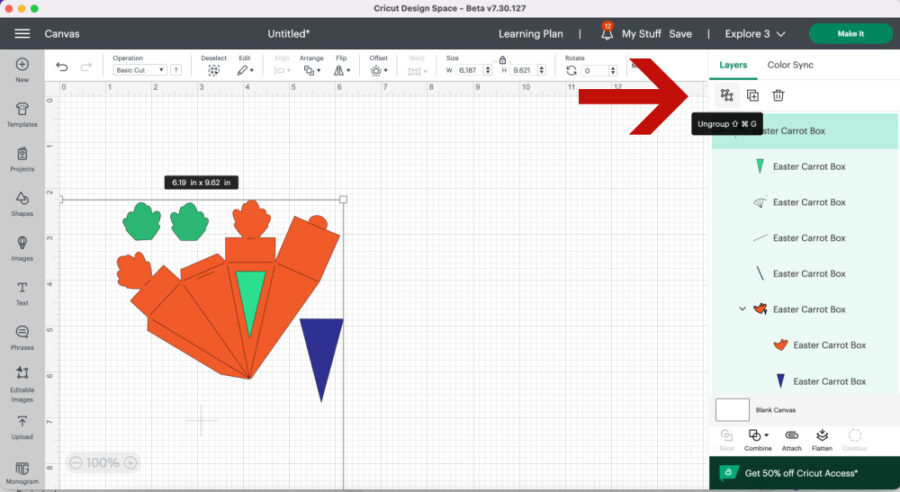The height and width of the screenshot is (492, 900).
Task: Click Save in the top bar
Action: point(680,34)
